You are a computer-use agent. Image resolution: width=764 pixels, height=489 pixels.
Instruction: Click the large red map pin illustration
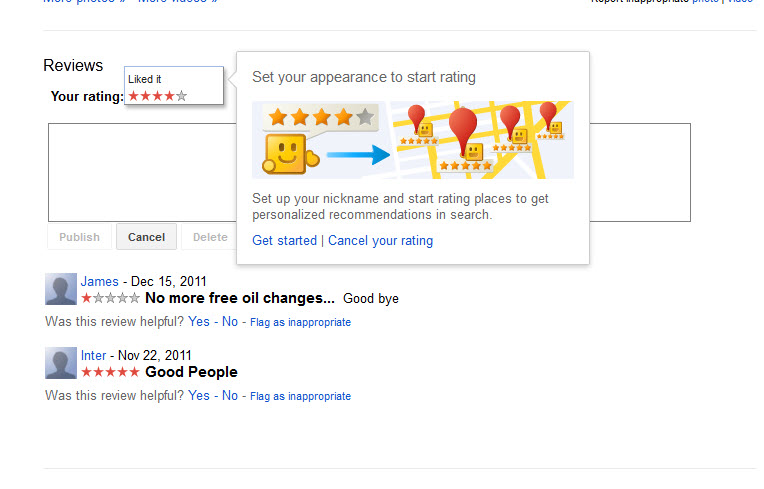click(x=463, y=128)
